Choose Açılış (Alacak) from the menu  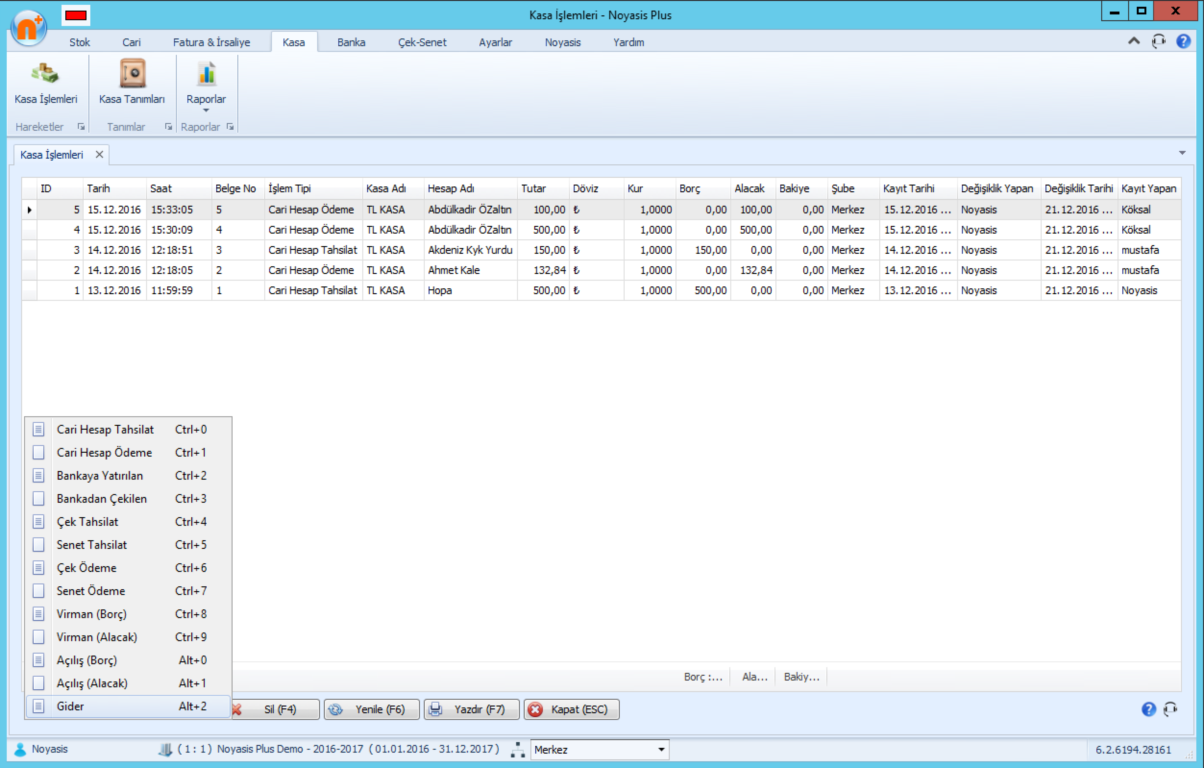(128, 683)
